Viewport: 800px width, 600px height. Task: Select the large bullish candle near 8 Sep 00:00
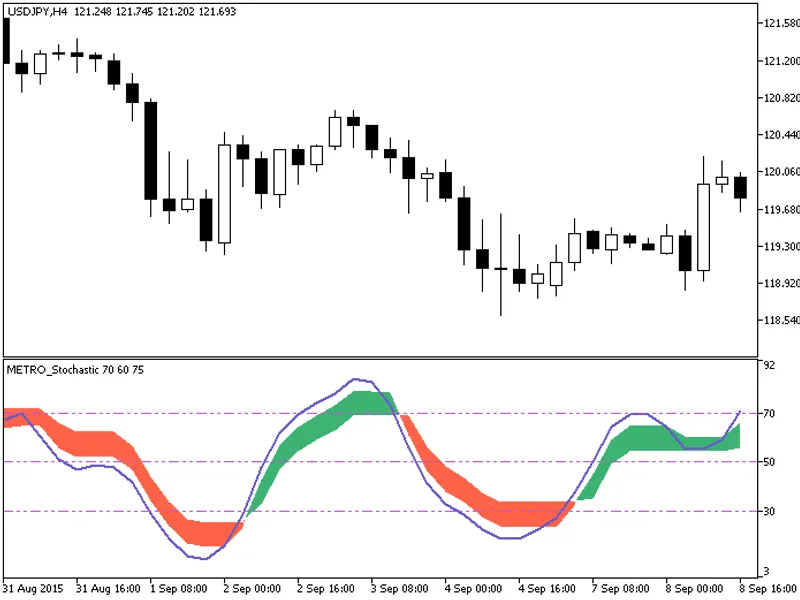704,227
